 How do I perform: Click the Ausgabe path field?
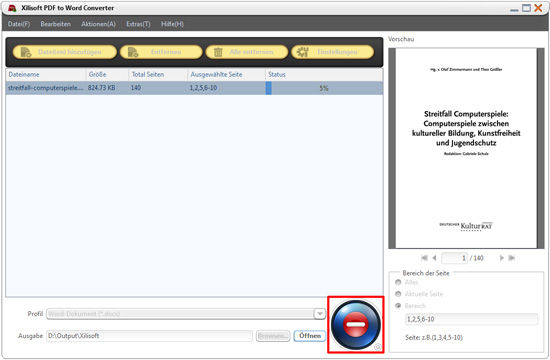pyautogui.click(x=149, y=336)
